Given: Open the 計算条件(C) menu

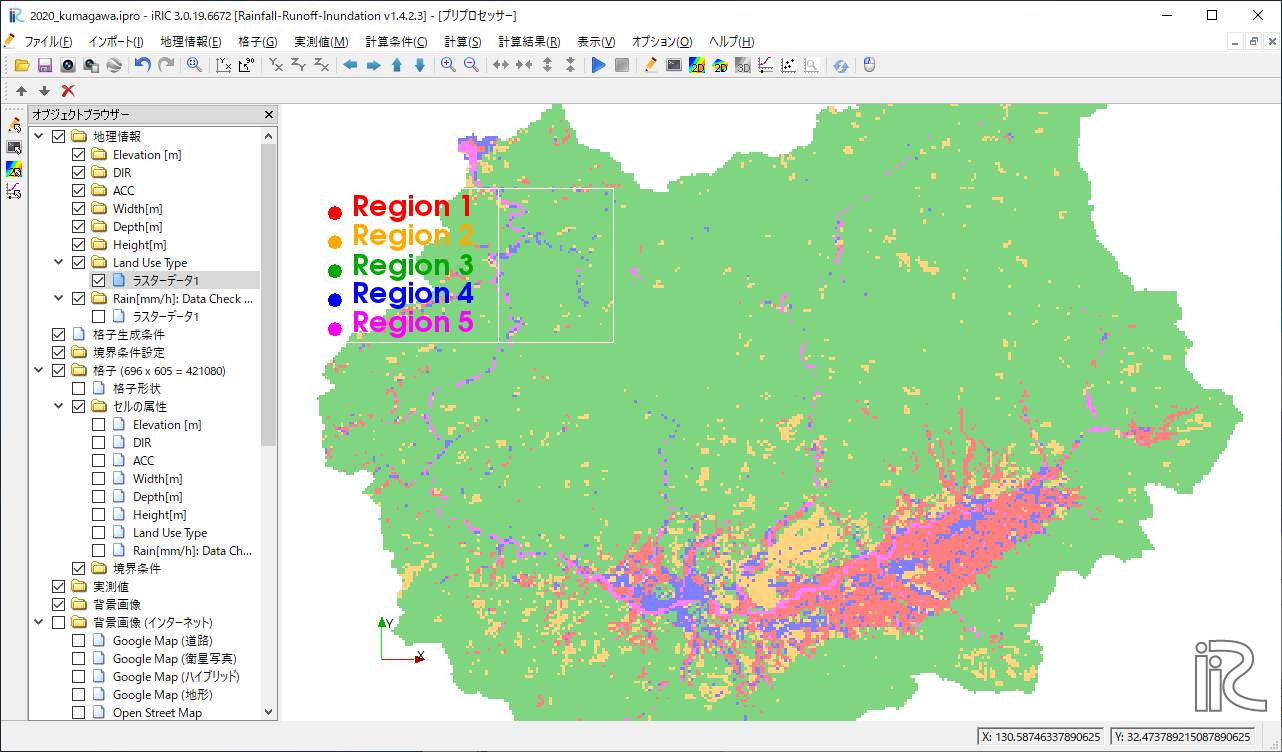Looking at the screenshot, I should pos(396,41).
